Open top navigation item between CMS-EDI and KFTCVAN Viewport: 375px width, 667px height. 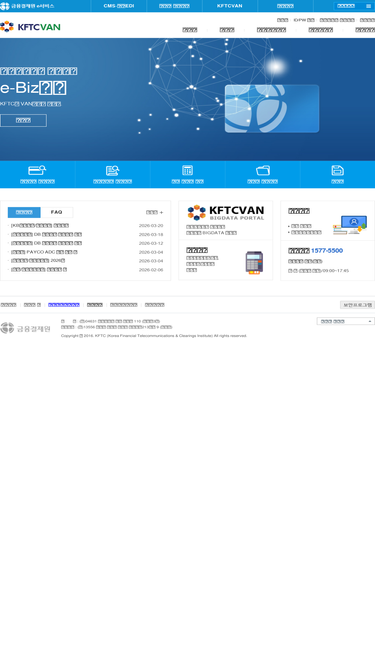(174, 6)
